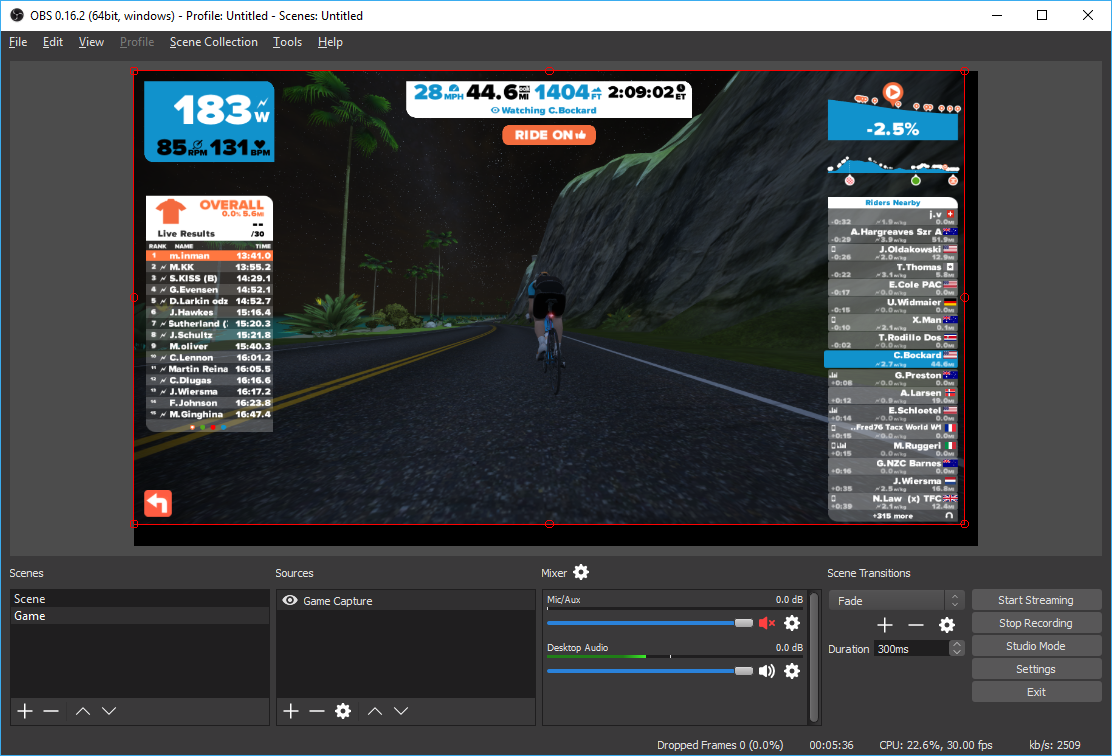
Task: Open the Profile menu
Action: (x=137, y=42)
